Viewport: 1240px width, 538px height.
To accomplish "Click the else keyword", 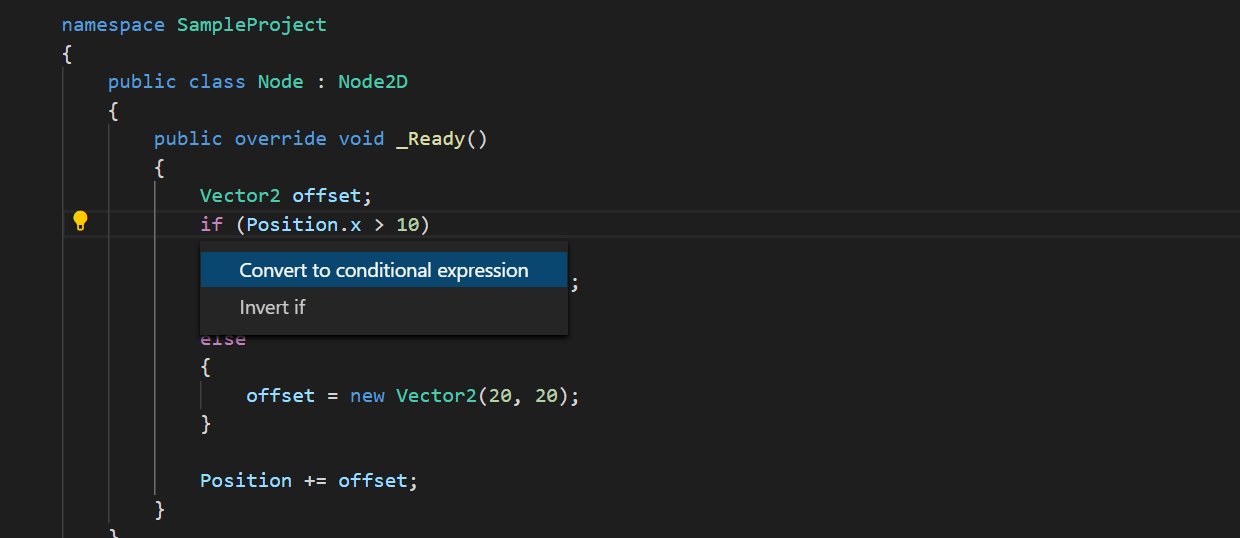I will (x=223, y=340).
